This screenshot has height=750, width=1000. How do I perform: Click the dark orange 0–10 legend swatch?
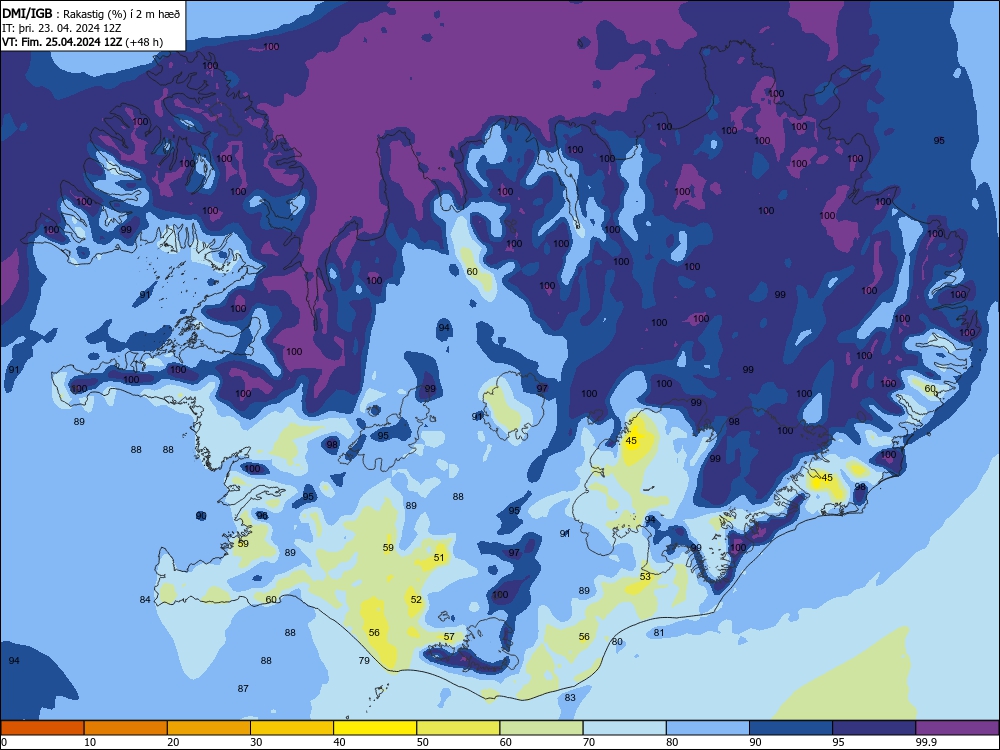[42, 728]
